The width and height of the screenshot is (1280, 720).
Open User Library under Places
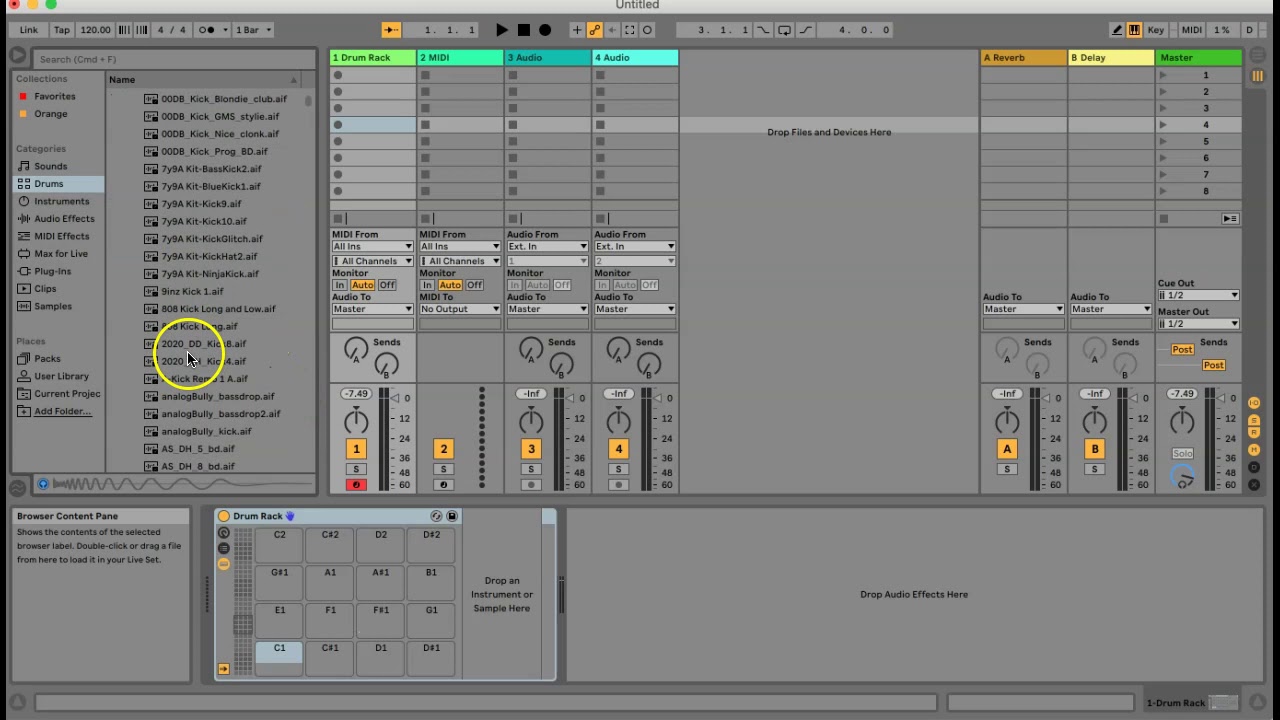click(61, 376)
